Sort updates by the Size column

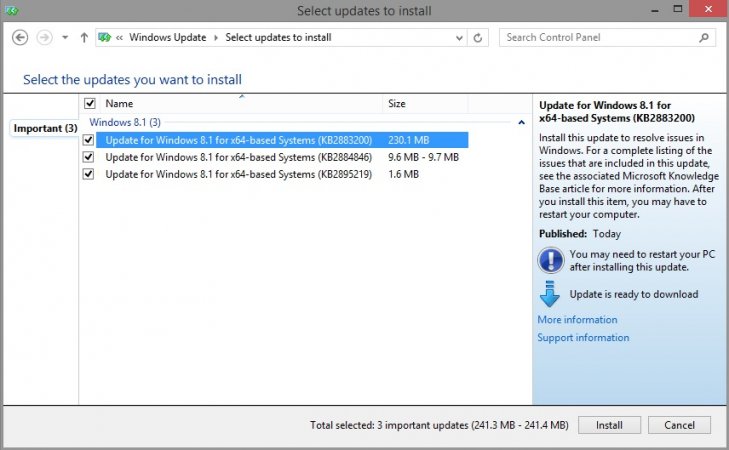coord(397,103)
